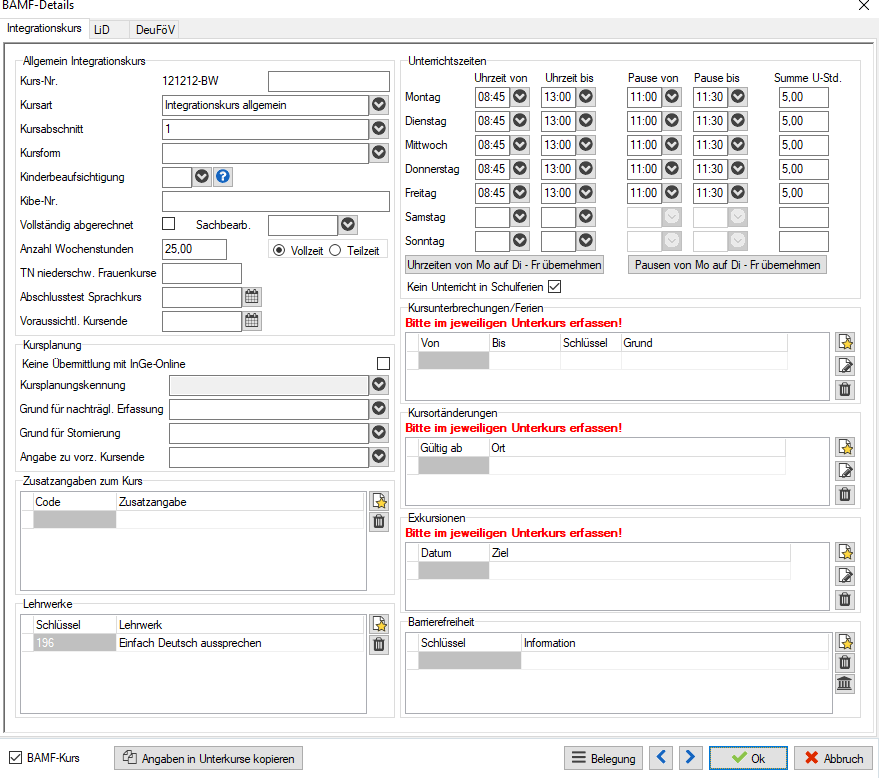Open calendar for Voraussichtl. Kursende
This screenshot has width=879, height=778.
click(x=252, y=321)
